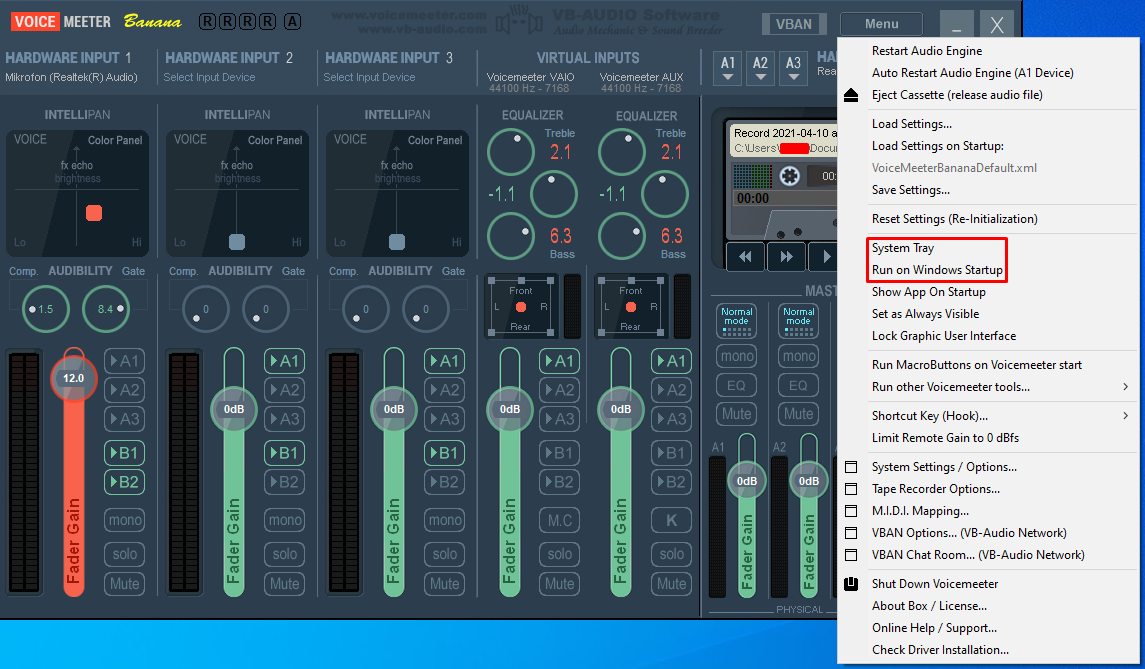Toggle the K button on Voicemeeter AUX
This screenshot has height=669, width=1145.
[x=671, y=520]
